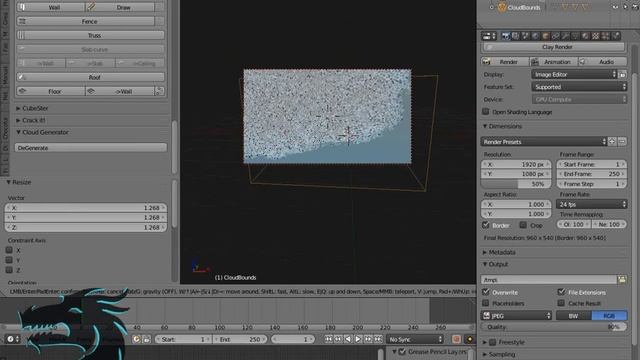Enable the Cache Result checkbox
Viewport: 640px width, 360px height.
pos(561,303)
